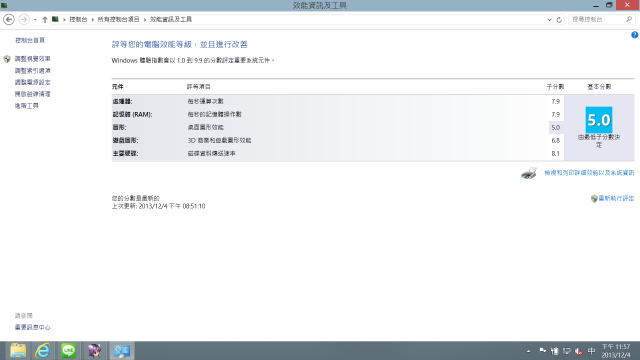Click the 子分數 column header

pyautogui.click(x=555, y=87)
